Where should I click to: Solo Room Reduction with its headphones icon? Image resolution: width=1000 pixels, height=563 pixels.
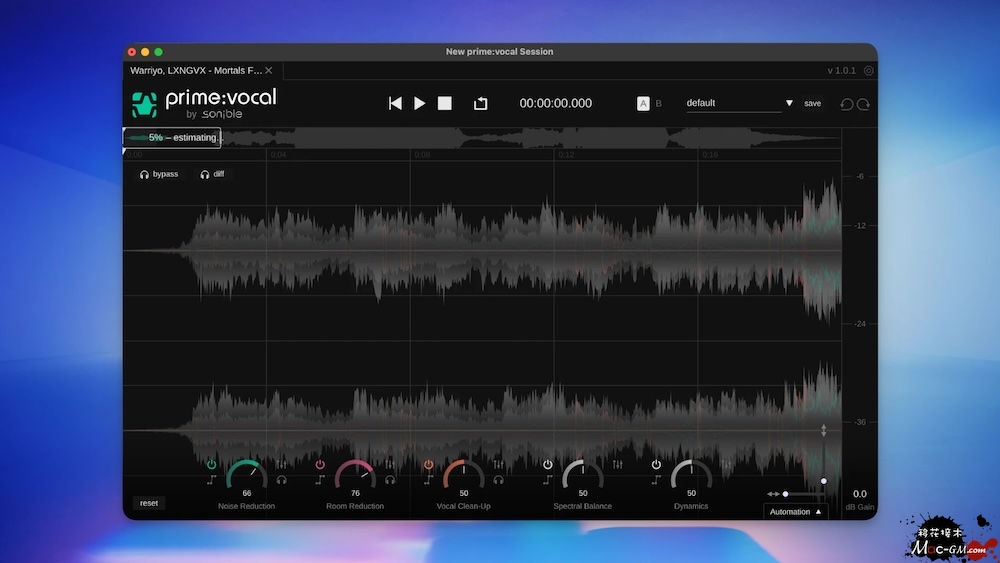[x=390, y=480]
